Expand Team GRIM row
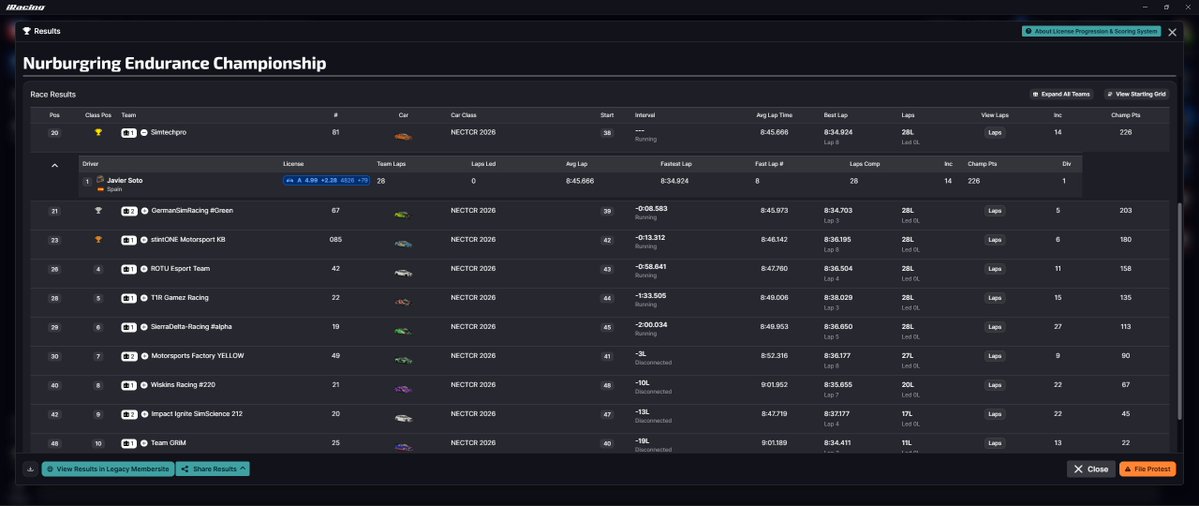The height and width of the screenshot is (506, 1199). [x=144, y=443]
